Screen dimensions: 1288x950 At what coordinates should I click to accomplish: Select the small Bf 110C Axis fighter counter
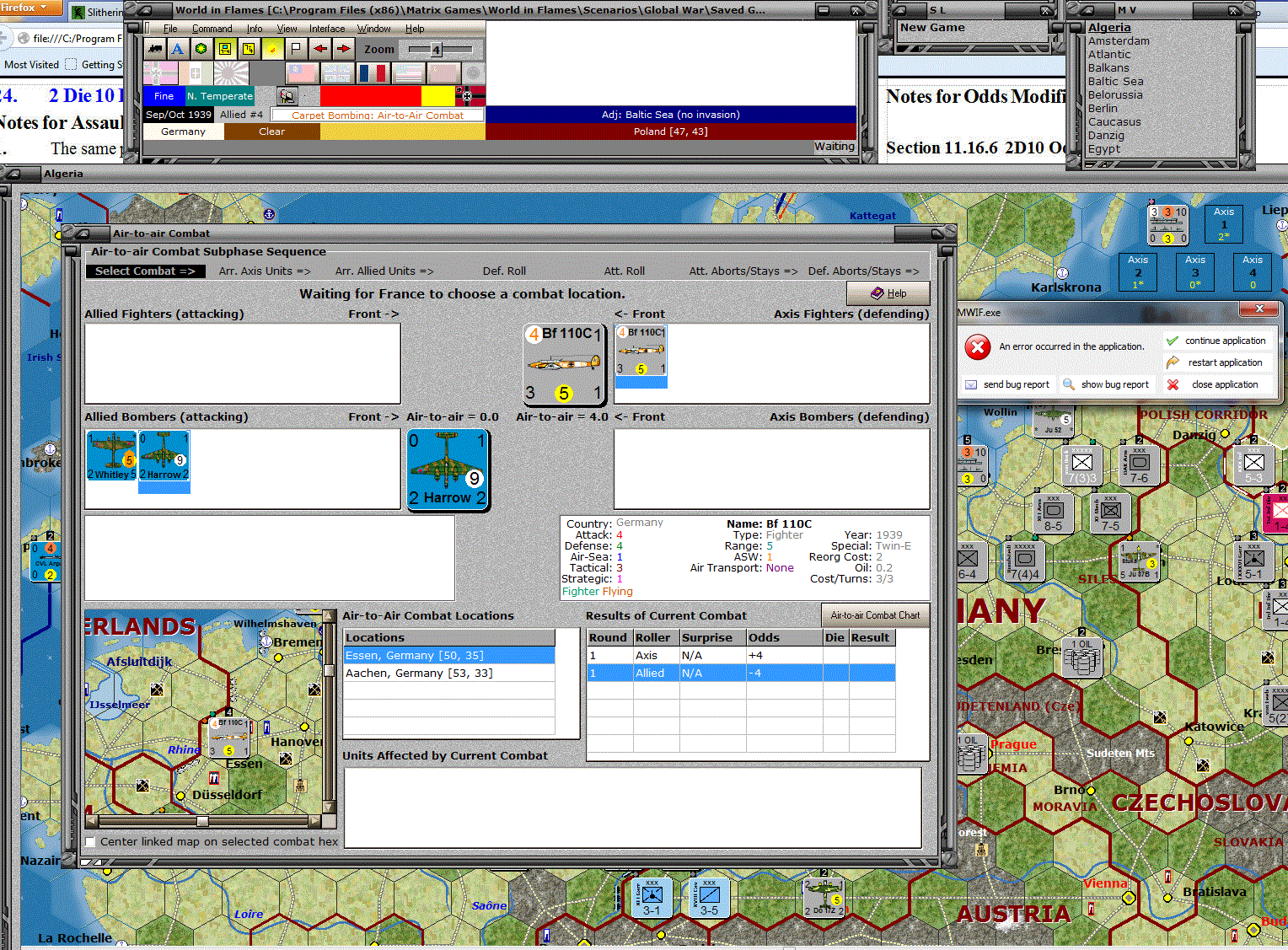tap(641, 352)
